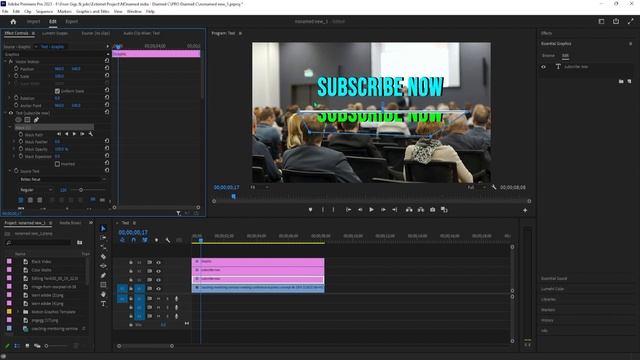
Task: Open font family dropdown
Action: coord(62,179)
